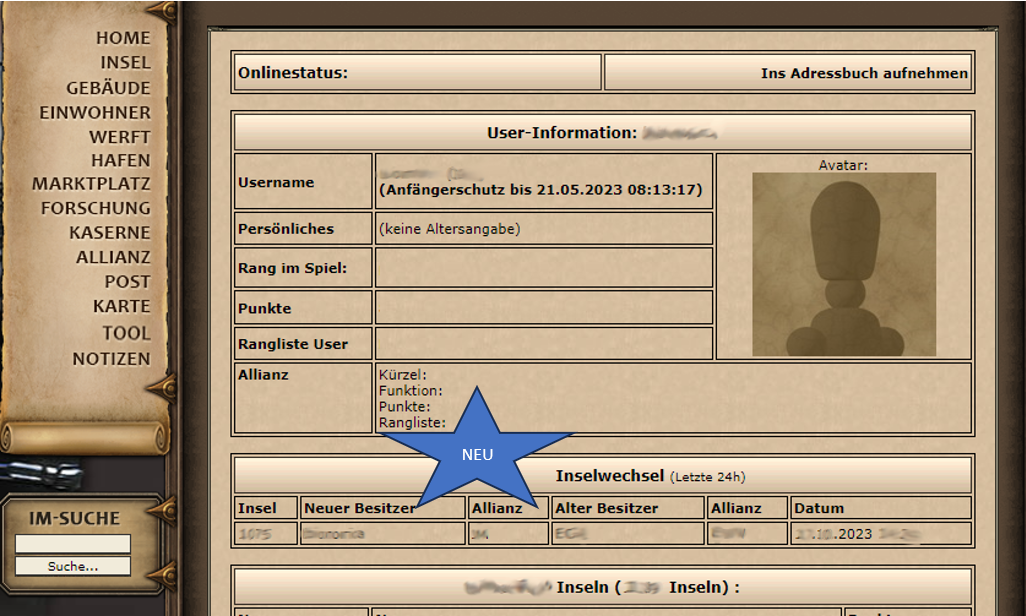
Task: Open NOTIZEN notes
Action: pos(111,358)
